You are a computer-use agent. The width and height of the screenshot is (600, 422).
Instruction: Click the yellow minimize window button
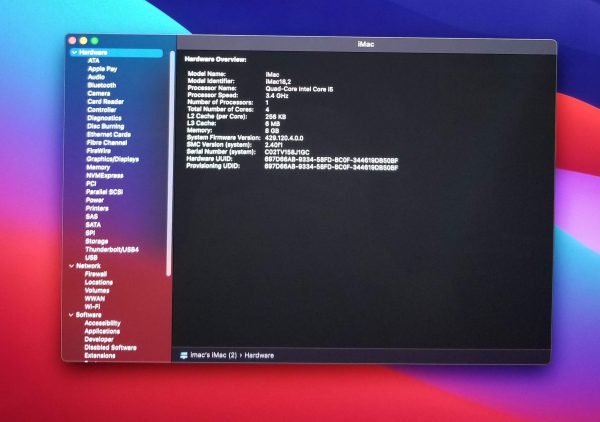coord(84,40)
